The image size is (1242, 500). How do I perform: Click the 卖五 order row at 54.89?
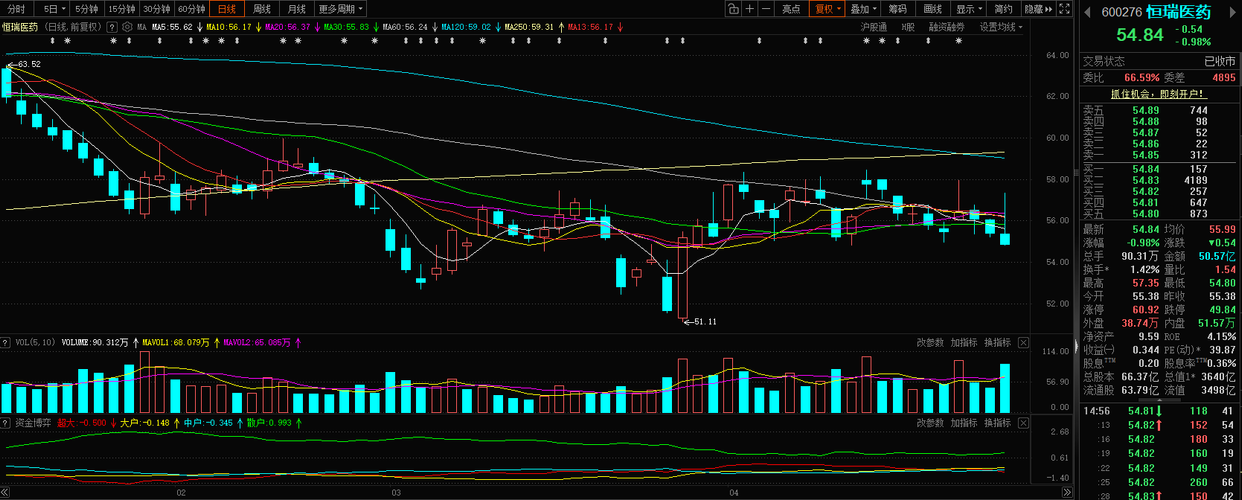click(x=1159, y=110)
